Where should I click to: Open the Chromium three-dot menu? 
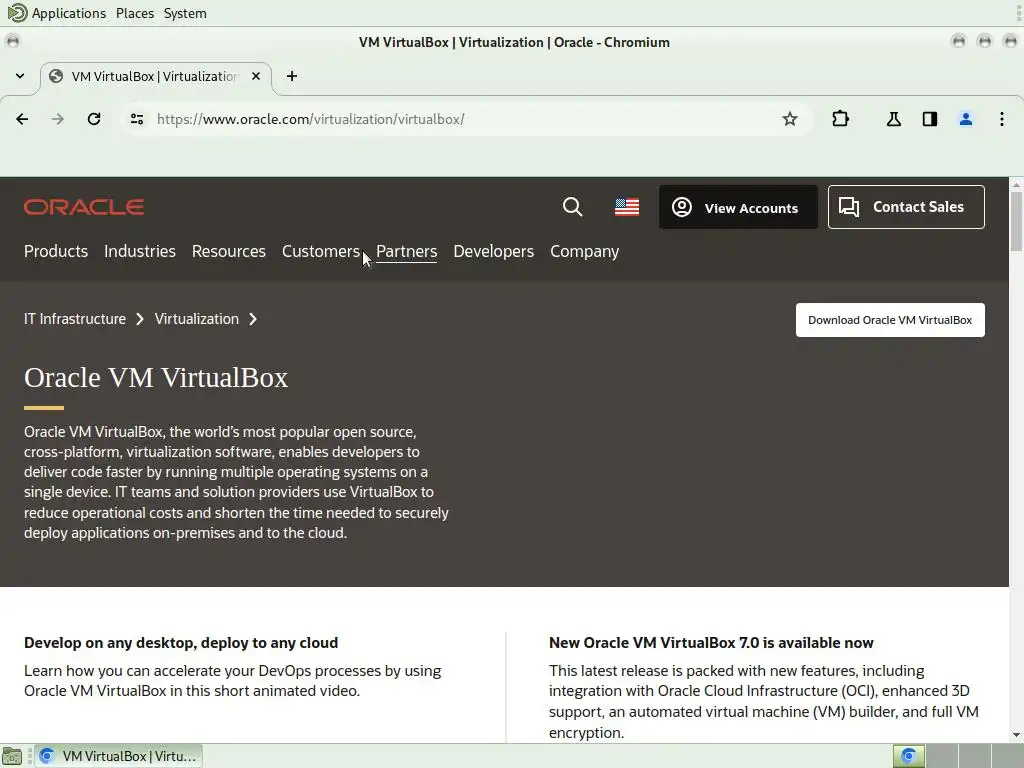click(1001, 119)
